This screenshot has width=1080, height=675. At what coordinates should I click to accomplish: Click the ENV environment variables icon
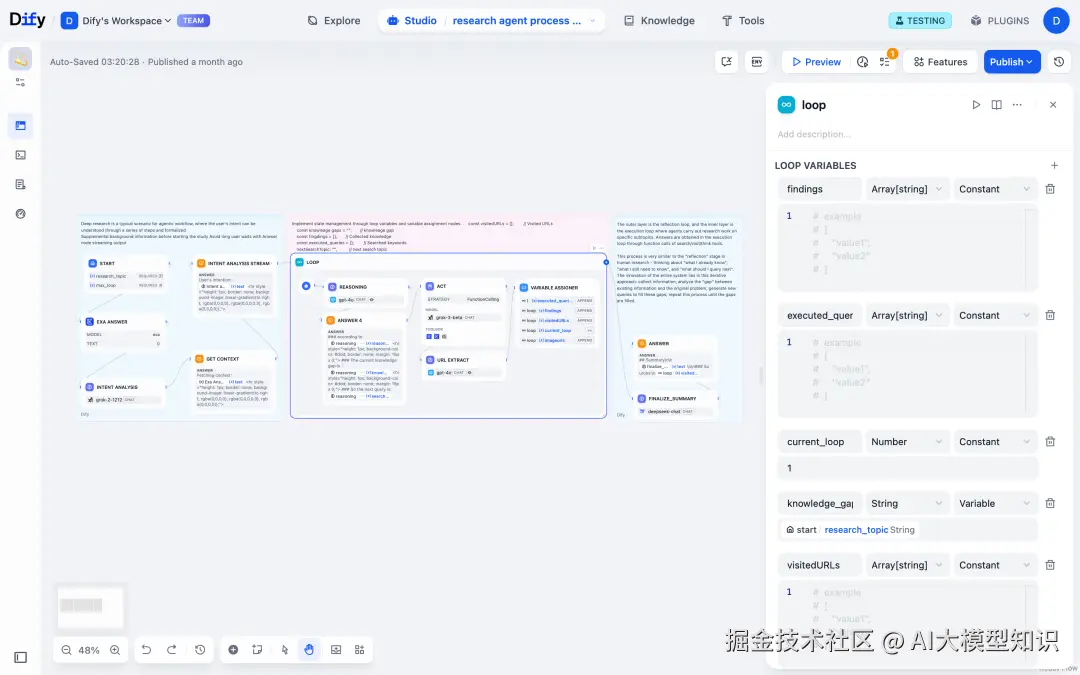[x=756, y=62]
